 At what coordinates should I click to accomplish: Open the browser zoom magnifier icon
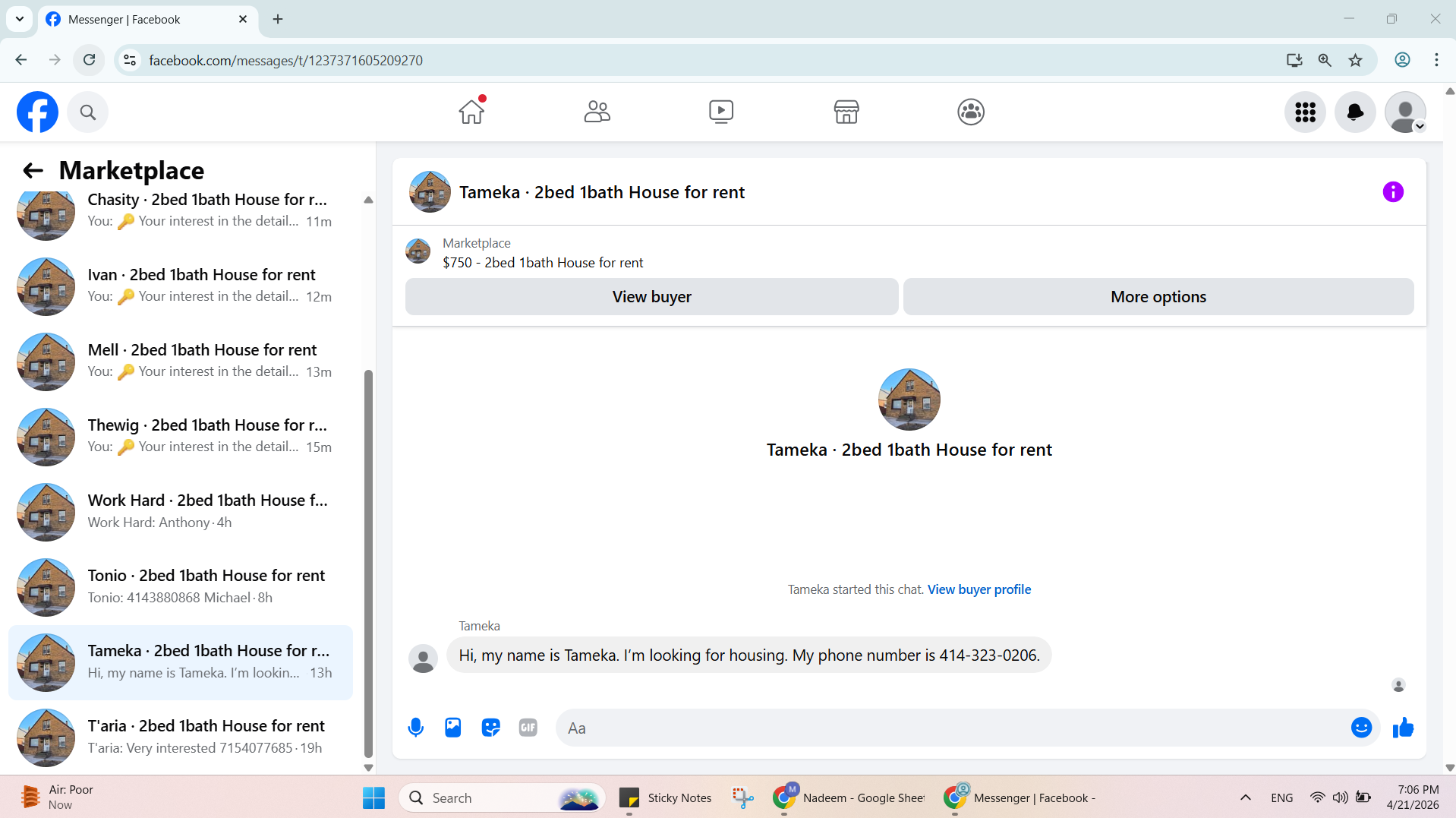(1325, 60)
